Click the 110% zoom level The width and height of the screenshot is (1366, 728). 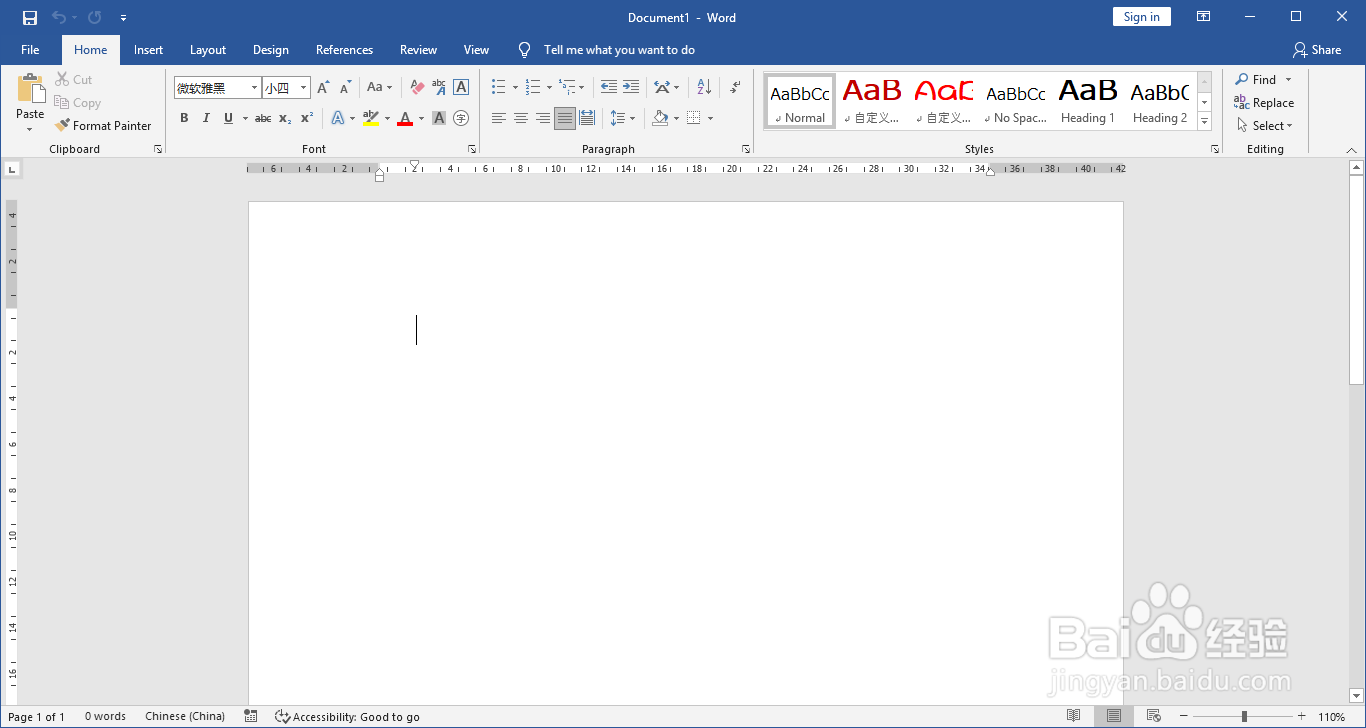(1331, 717)
